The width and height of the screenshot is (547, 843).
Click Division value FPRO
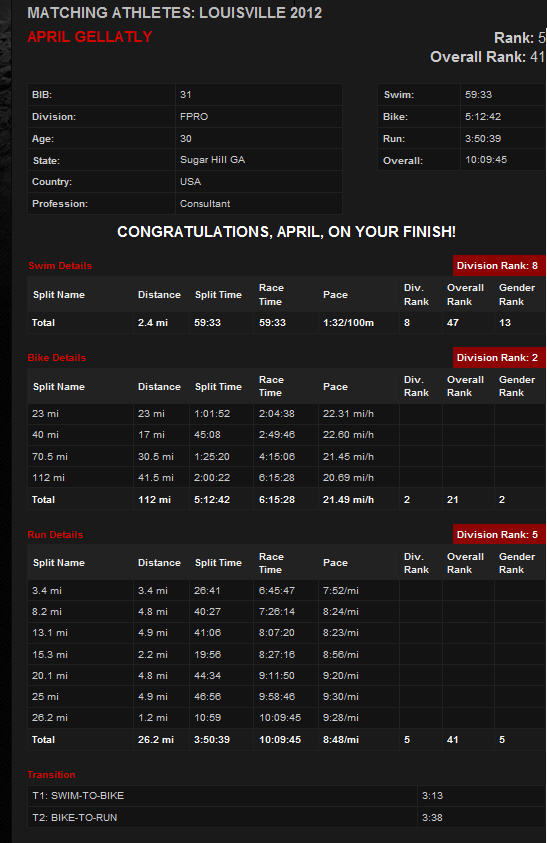194,117
